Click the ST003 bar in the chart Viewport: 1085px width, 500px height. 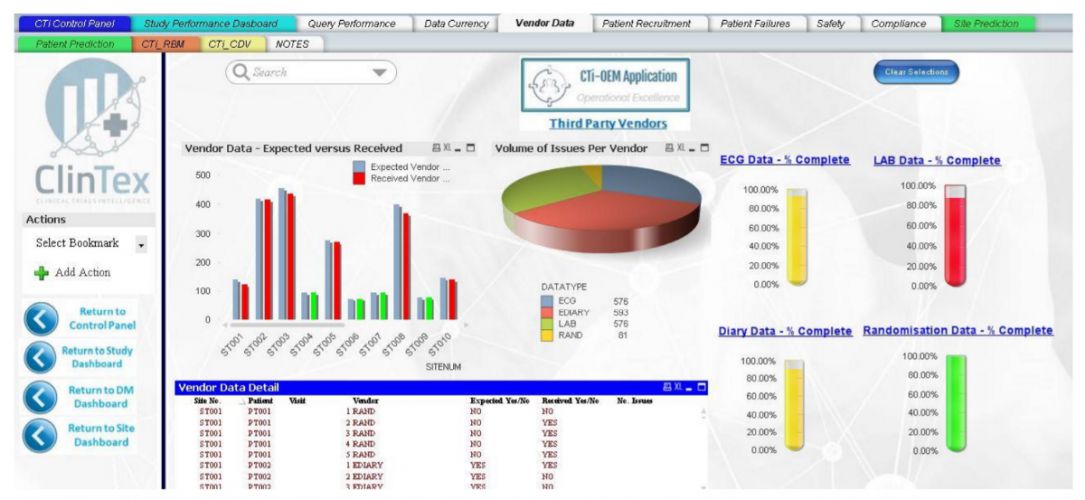click(x=286, y=254)
